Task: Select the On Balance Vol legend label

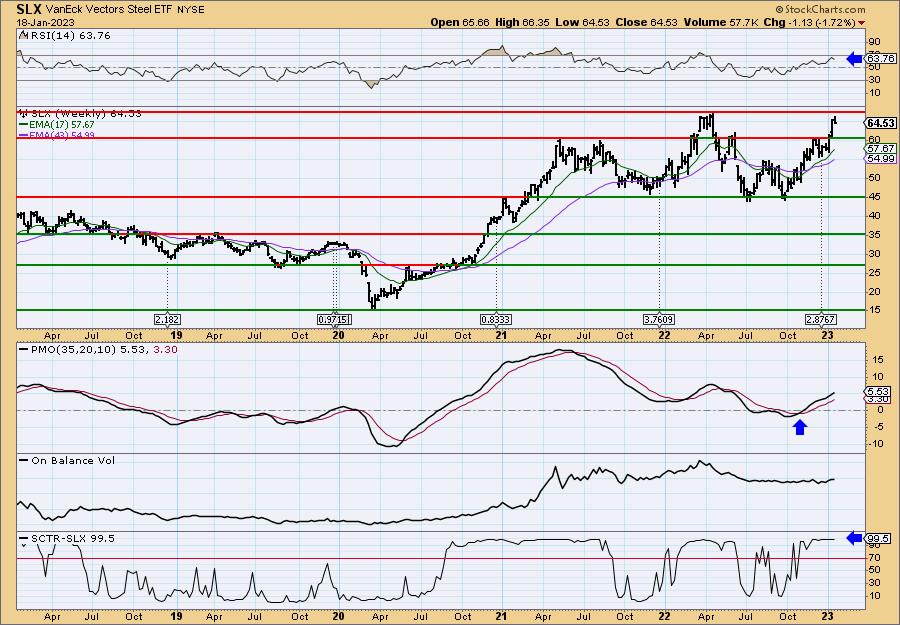Action: point(67,460)
